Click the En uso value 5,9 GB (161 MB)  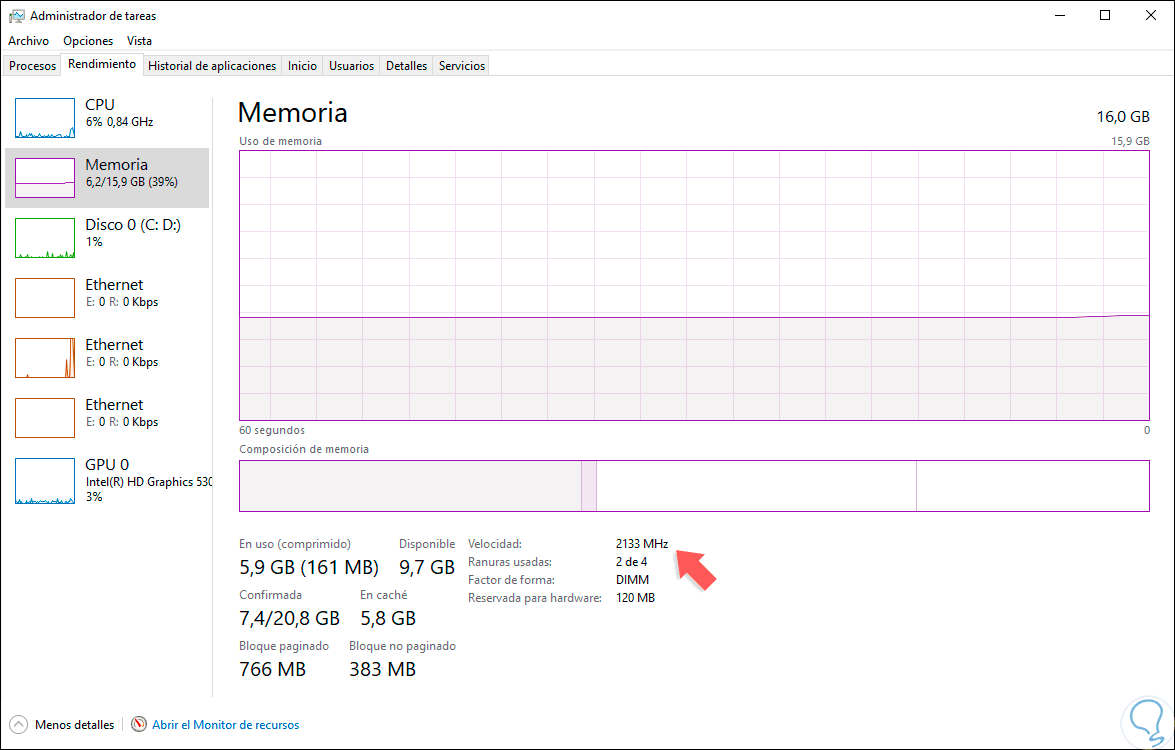click(309, 567)
